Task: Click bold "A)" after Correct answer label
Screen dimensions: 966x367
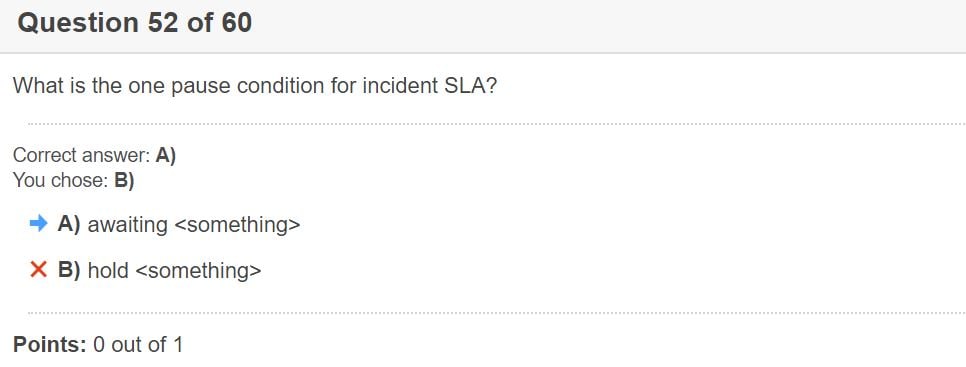Action: 166,155
